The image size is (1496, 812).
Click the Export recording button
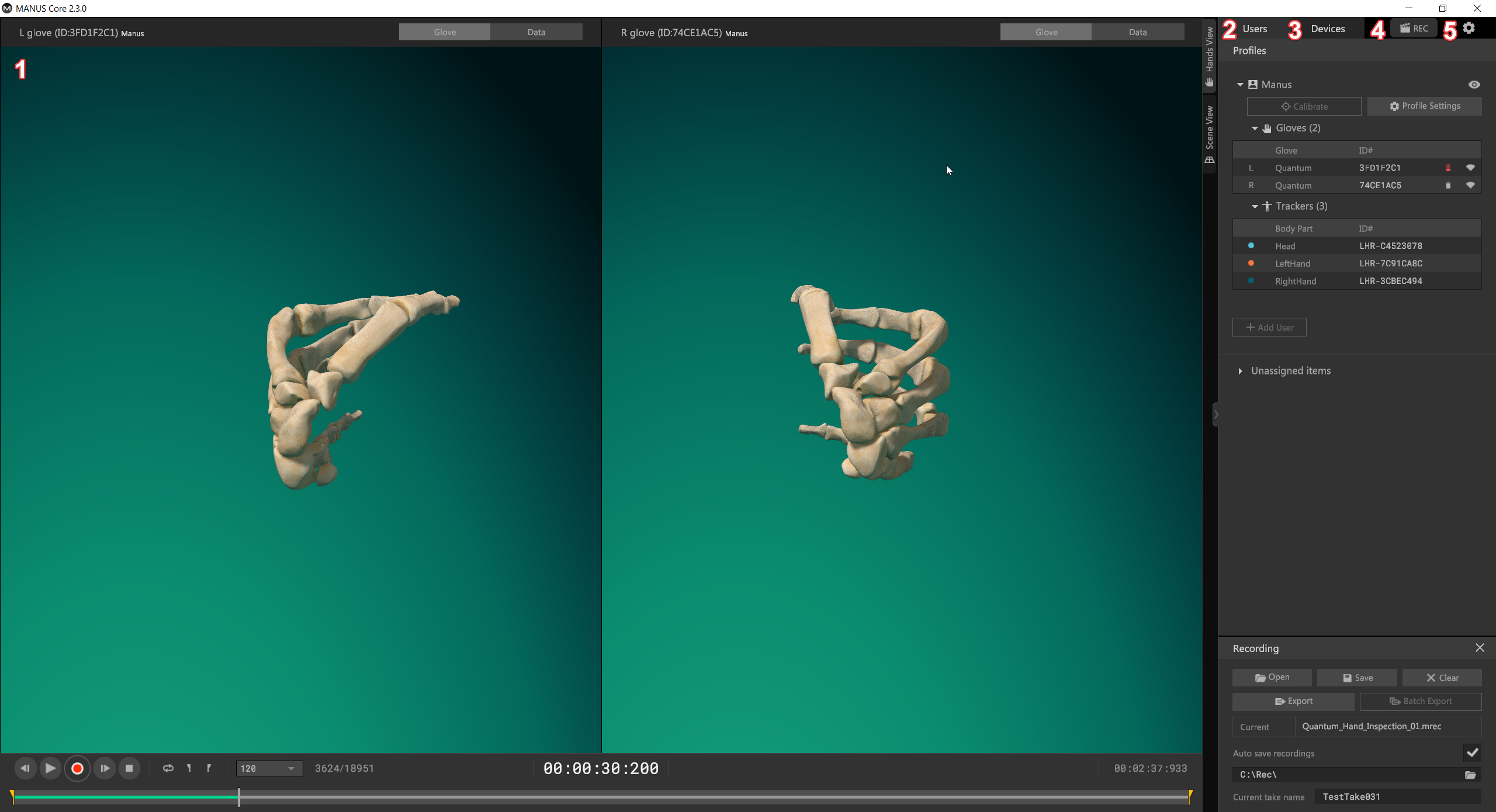click(1293, 701)
